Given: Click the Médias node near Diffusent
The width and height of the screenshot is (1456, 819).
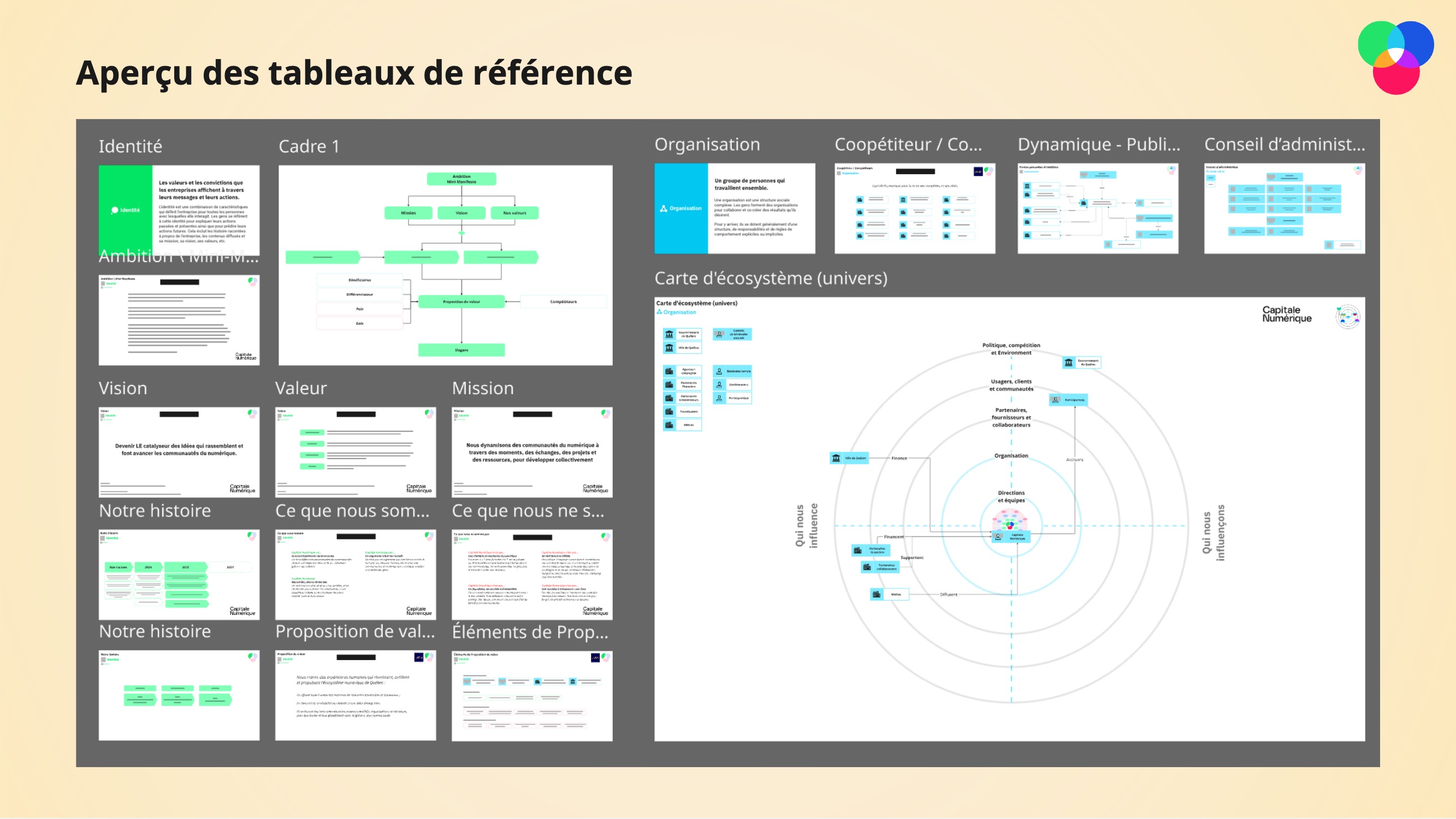Looking at the screenshot, I should coord(890,595).
